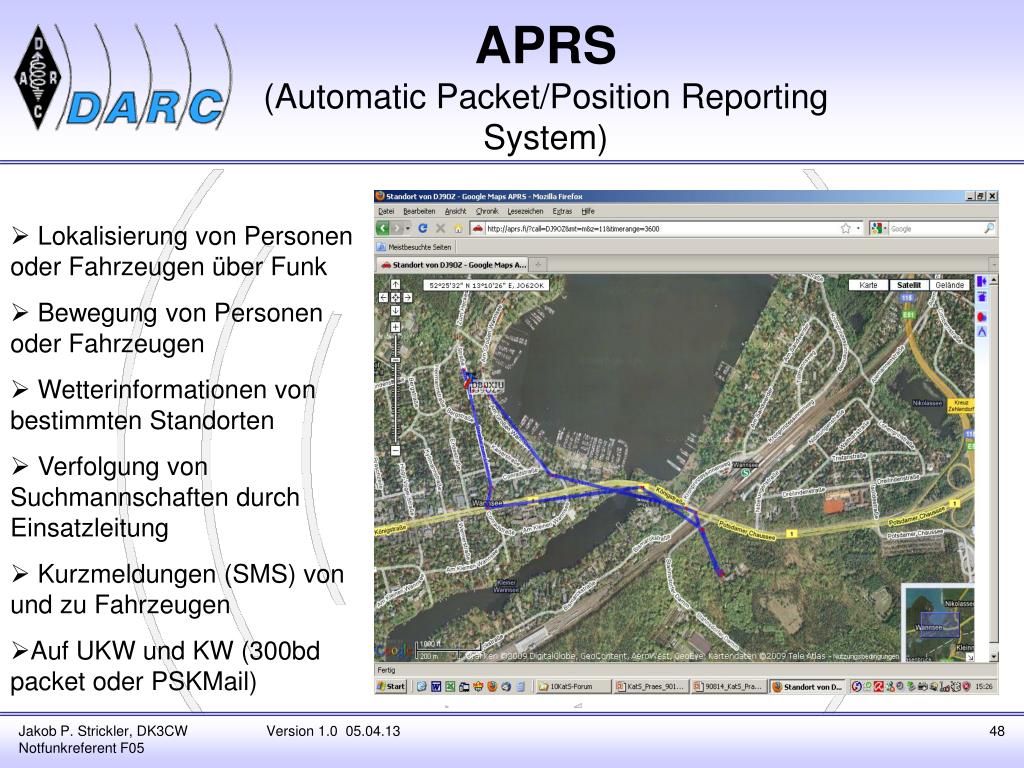Switch the map to Gelände view
1024x768 pixels.
pyautogui.click(x=949, y=284)
